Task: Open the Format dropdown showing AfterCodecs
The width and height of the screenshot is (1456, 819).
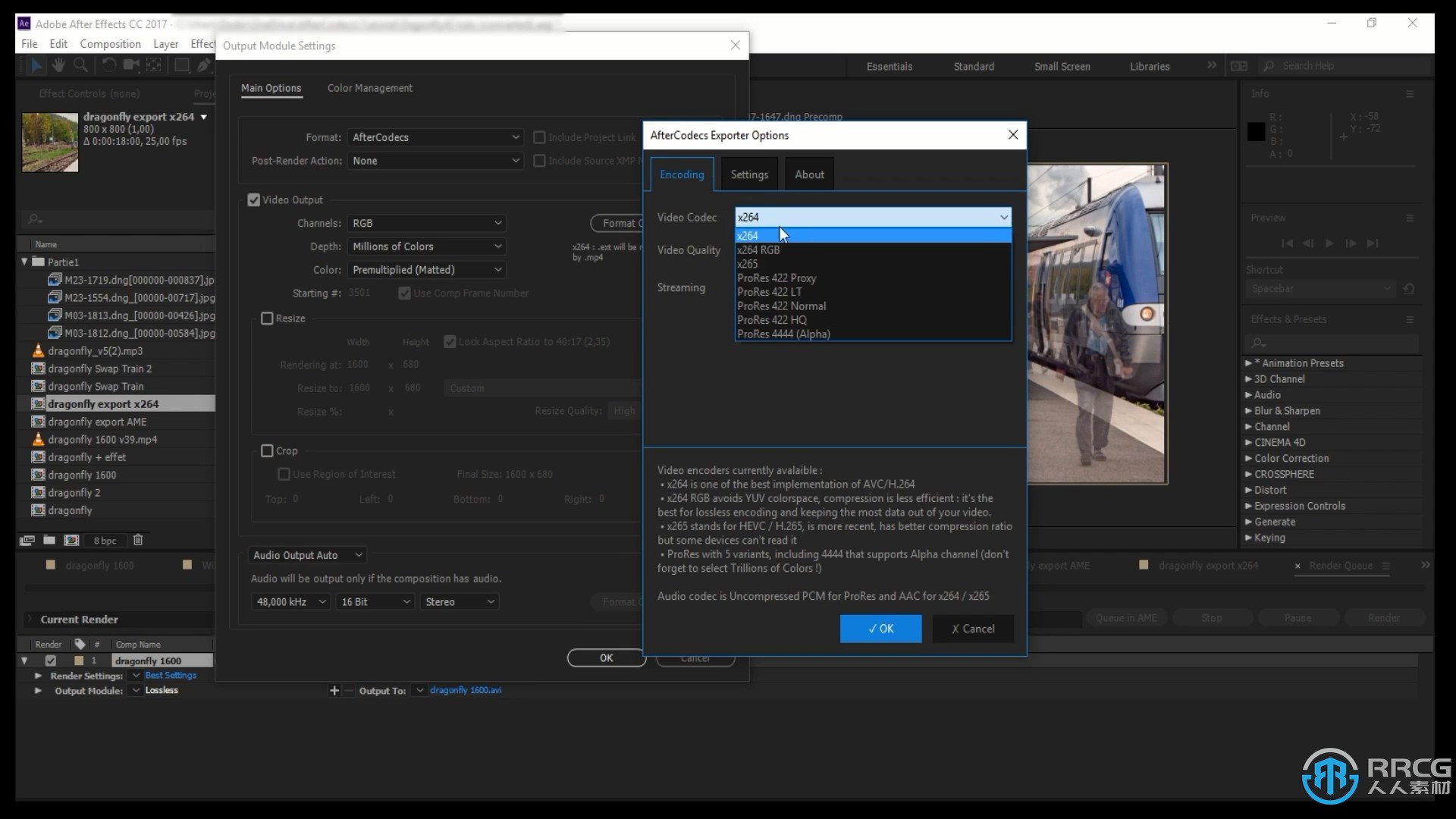Action: coord(436,137)
